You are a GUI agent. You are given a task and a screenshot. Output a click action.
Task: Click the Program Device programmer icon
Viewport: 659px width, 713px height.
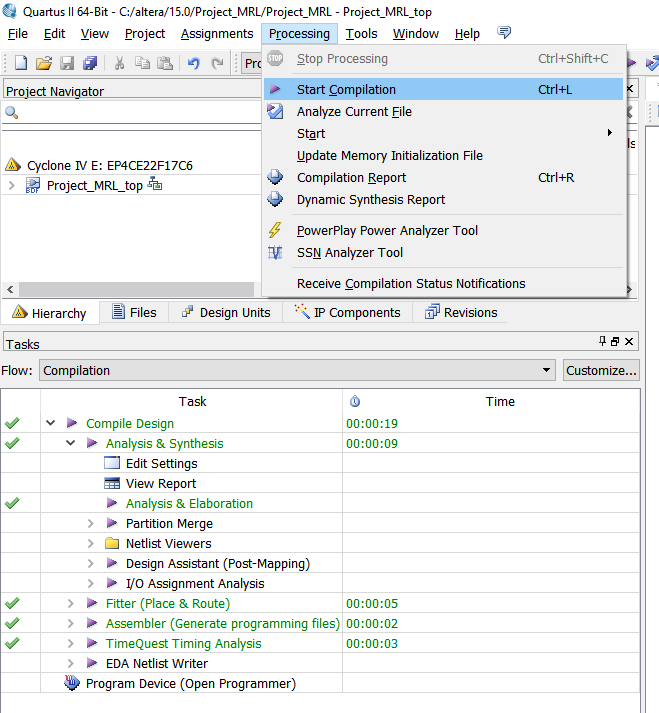tap(72, 683)
